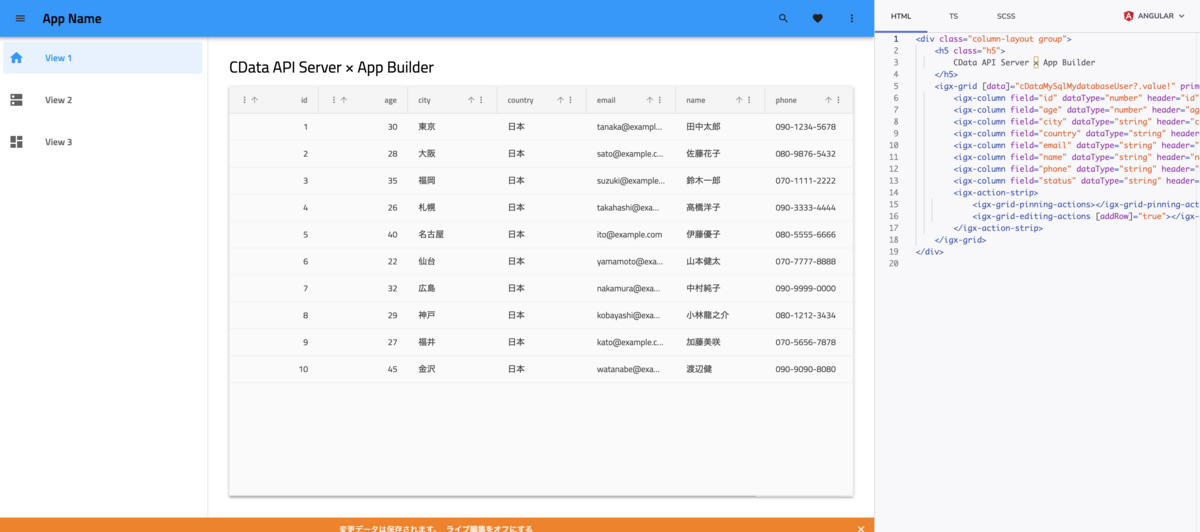Click the email cell ito@example.com
This screenshot has width=1200, height=532.
pos(630,234)
